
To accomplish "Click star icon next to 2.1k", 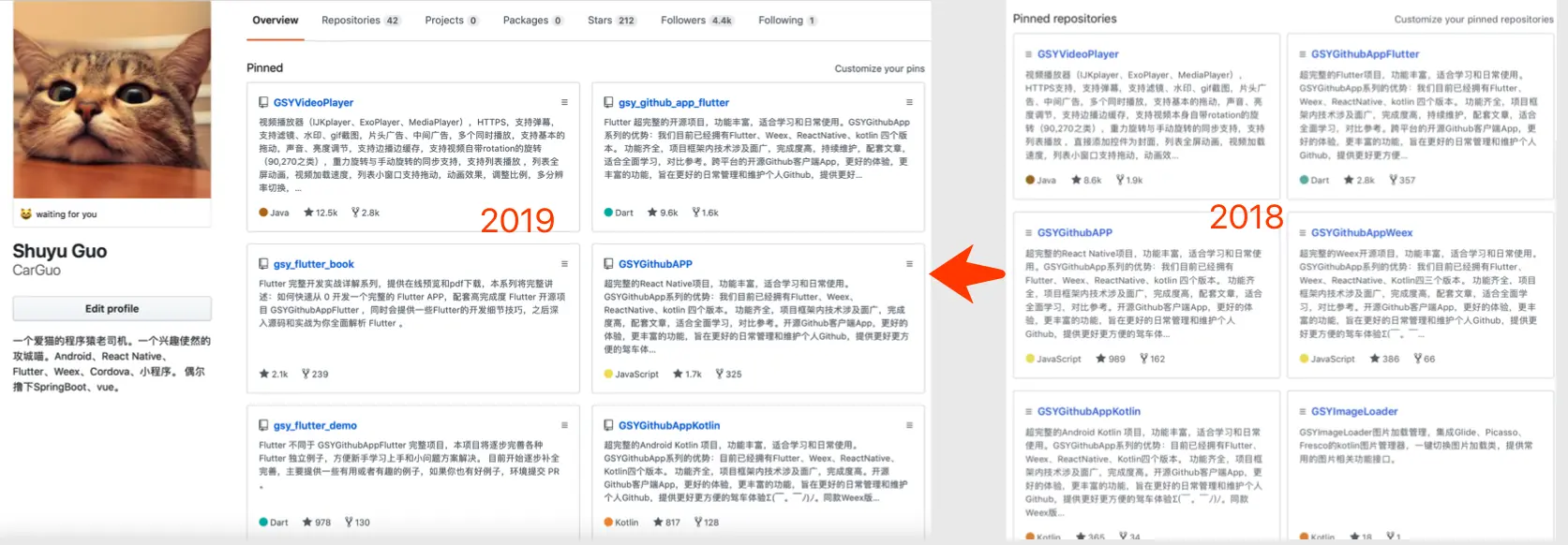I will 264,374.
